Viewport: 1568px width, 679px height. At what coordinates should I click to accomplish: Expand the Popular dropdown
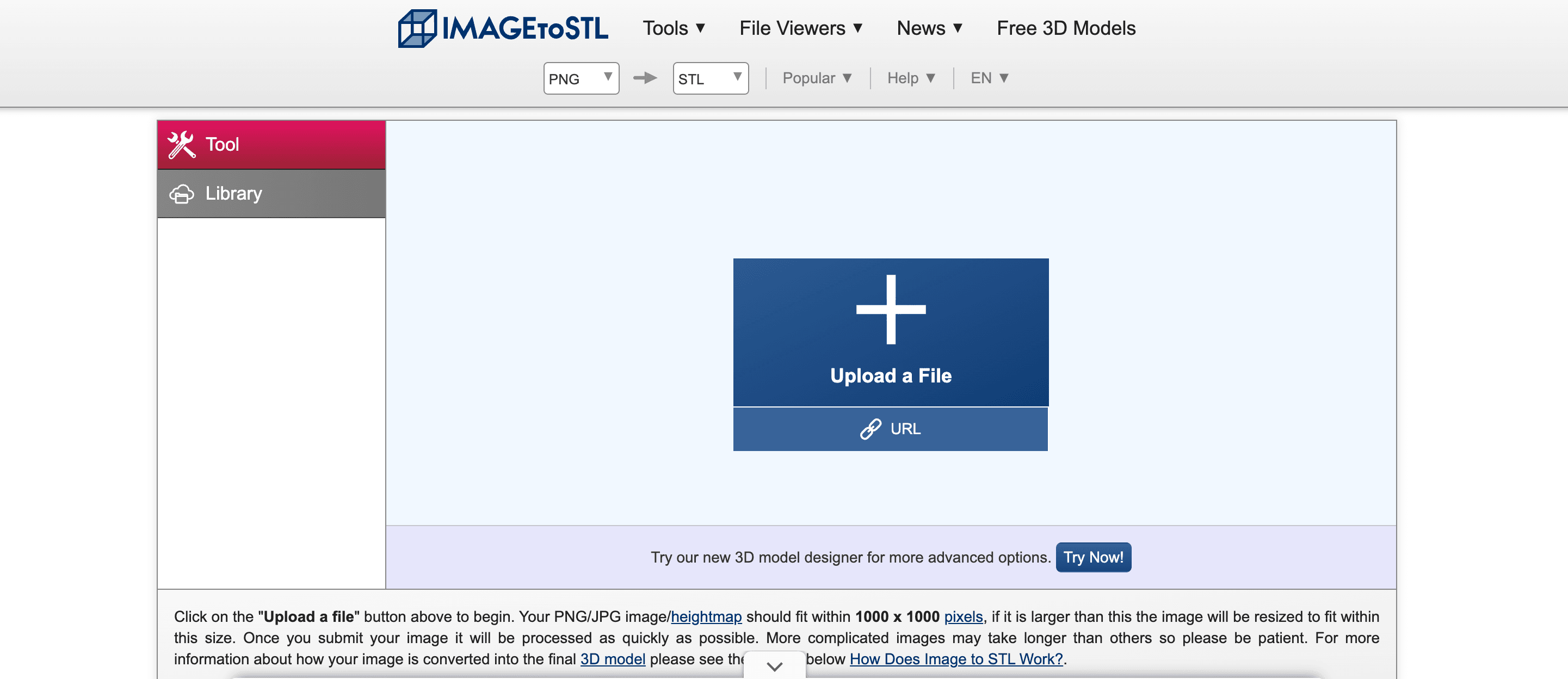[817, 78]
